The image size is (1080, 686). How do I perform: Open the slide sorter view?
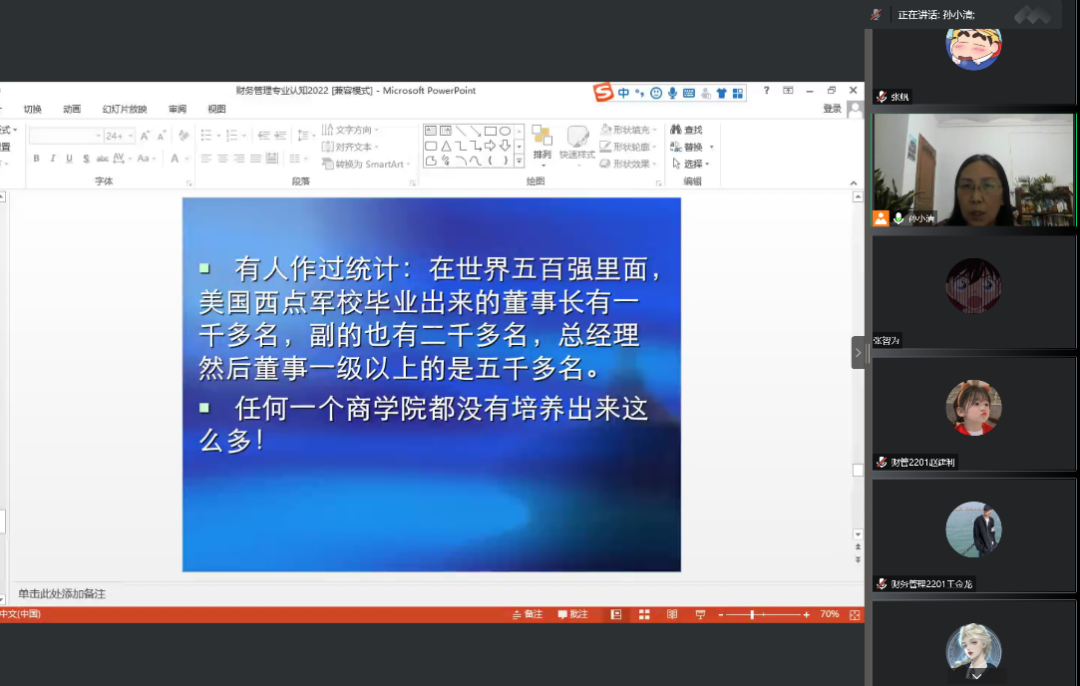tap(645, 614)
